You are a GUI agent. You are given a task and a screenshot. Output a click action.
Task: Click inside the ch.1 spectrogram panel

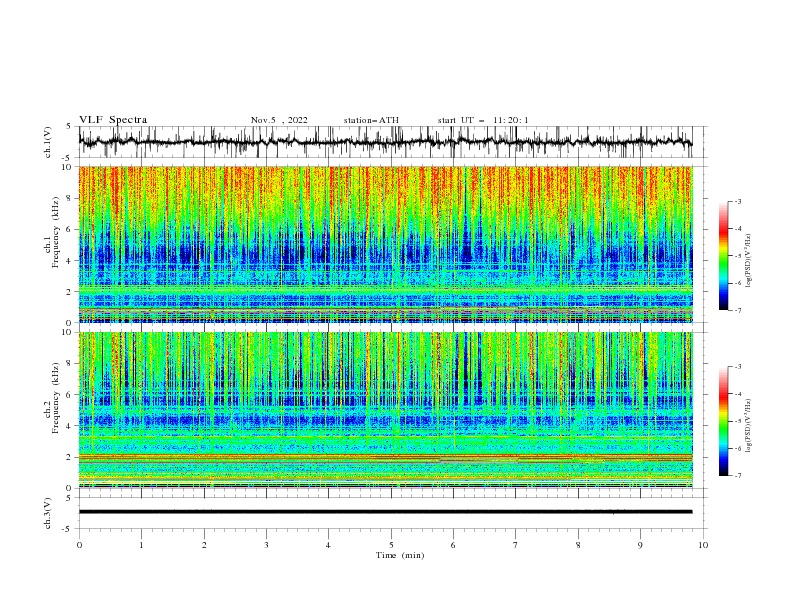coord(385,244)
